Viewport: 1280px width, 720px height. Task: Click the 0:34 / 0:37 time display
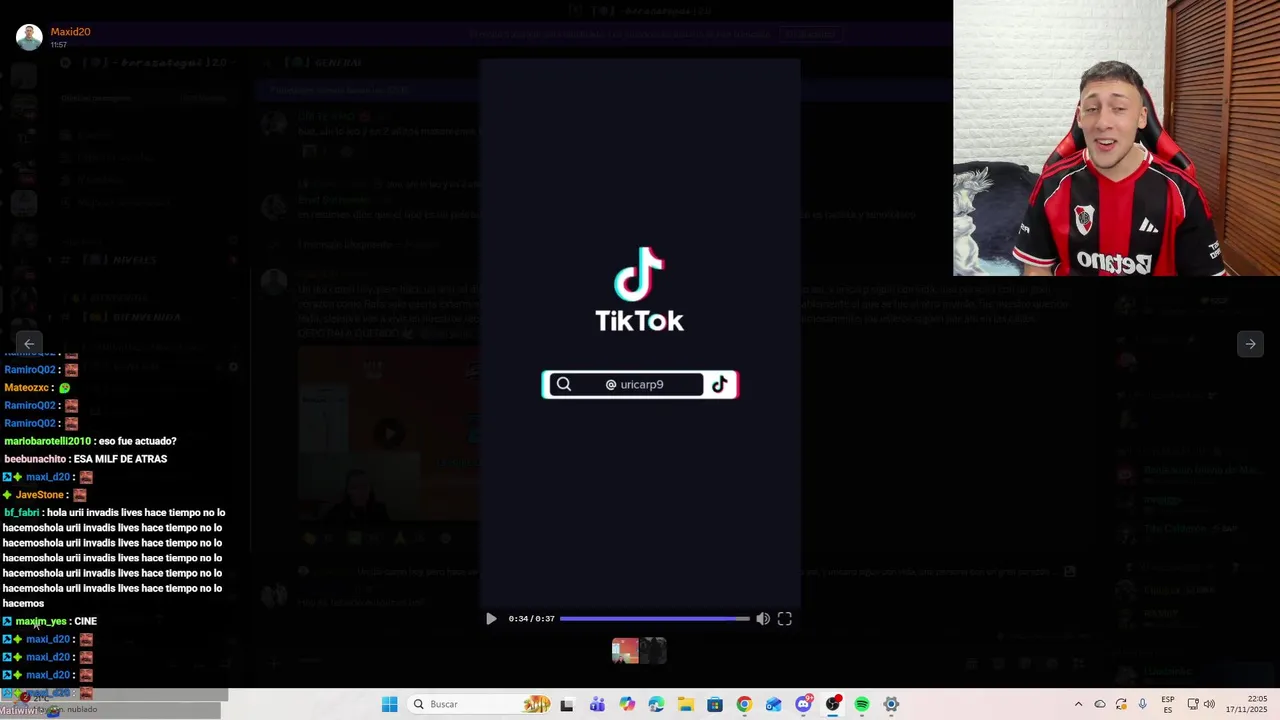tap(531, 619)
